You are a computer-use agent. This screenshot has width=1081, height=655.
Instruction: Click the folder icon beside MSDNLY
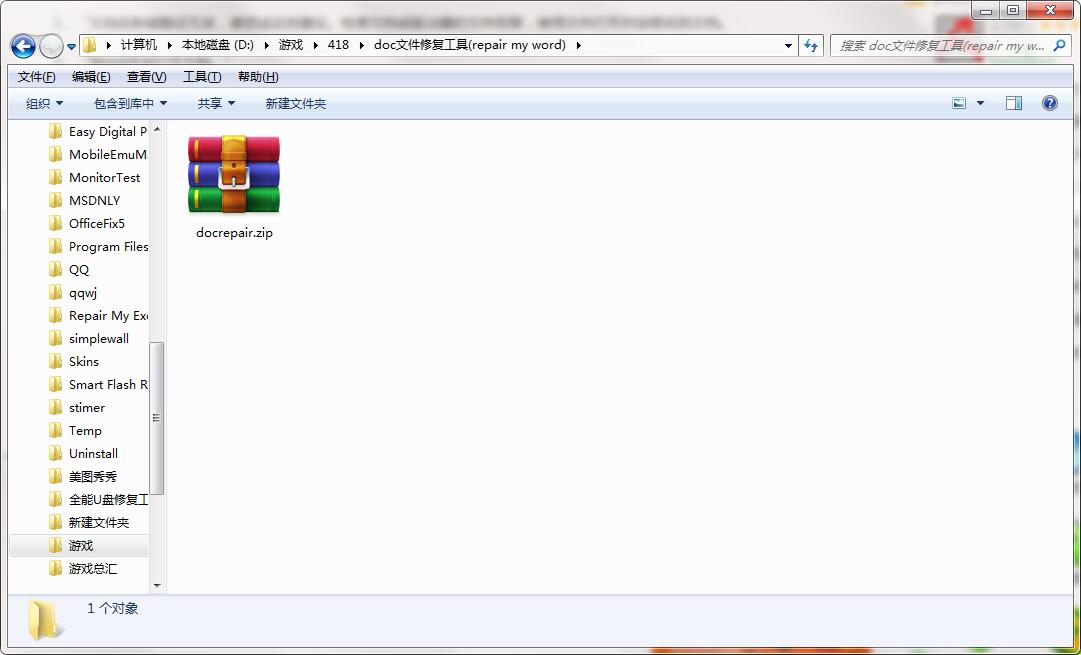coord(56,201)
